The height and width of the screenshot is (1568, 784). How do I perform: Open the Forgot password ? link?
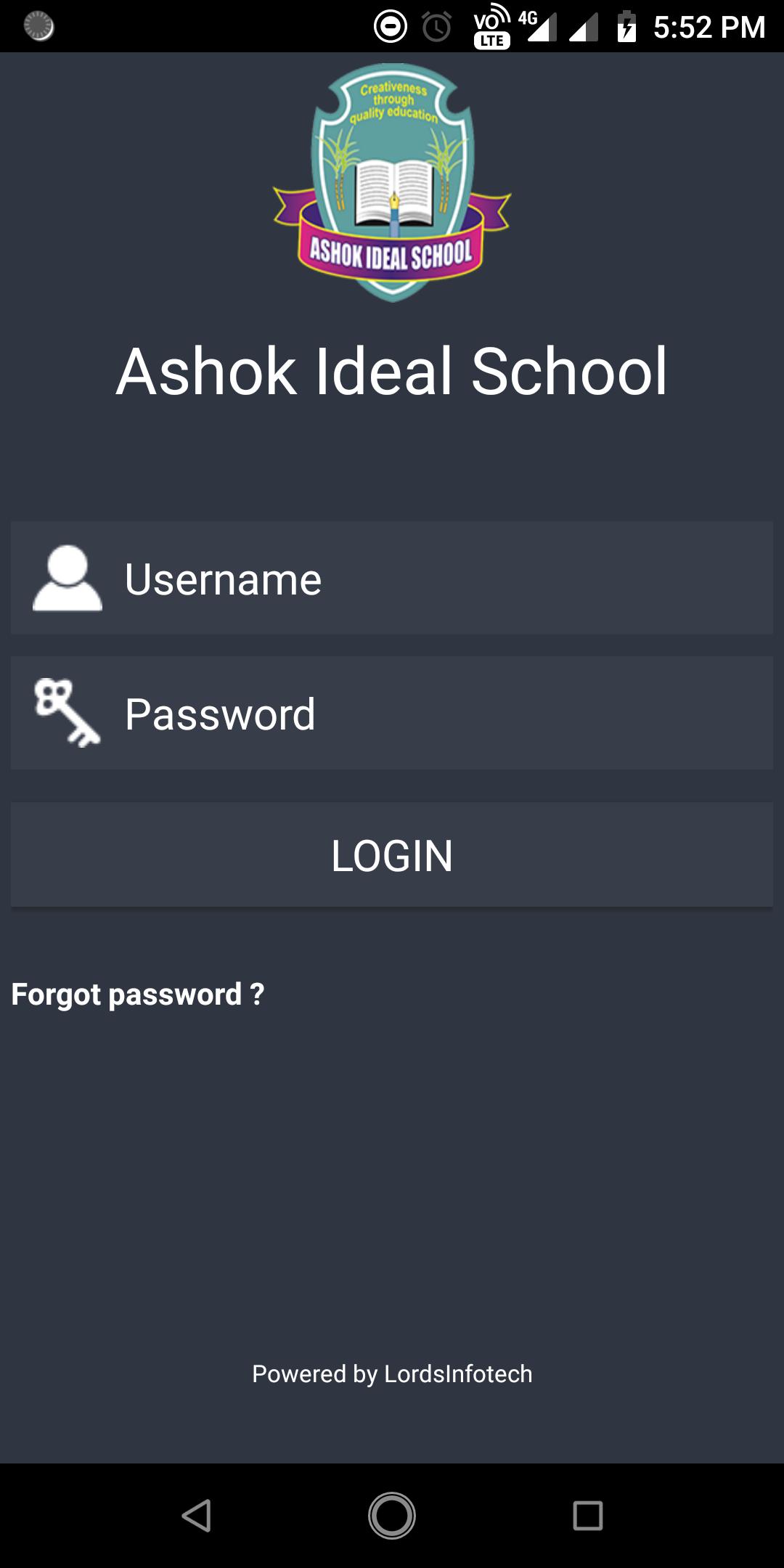(x=138, y=995)
